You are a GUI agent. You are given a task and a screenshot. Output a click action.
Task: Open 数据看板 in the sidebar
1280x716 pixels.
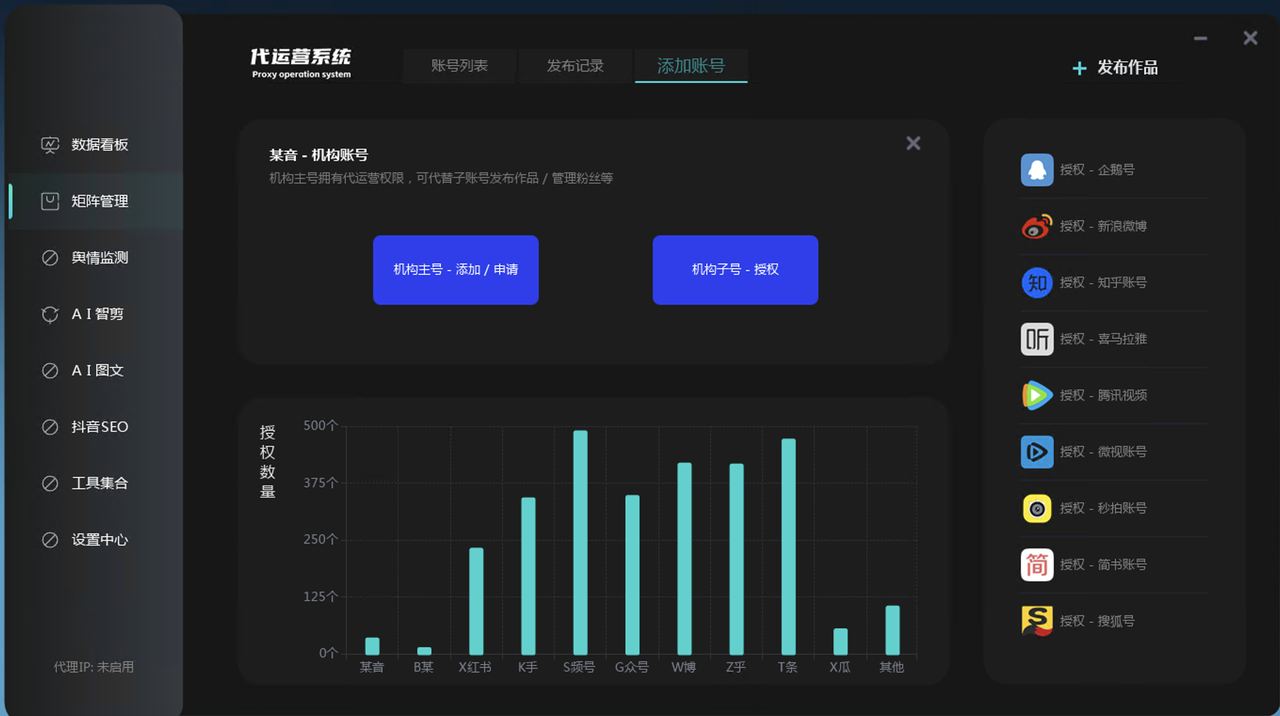(x=99, y=145)
